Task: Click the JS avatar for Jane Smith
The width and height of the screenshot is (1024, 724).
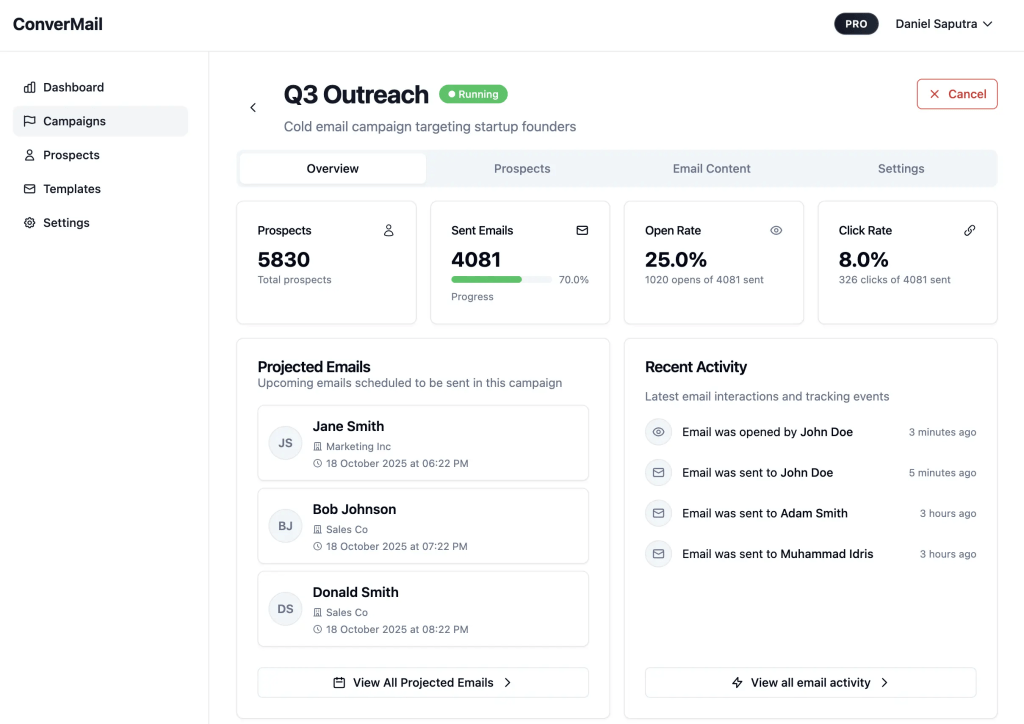Action: 286,443
